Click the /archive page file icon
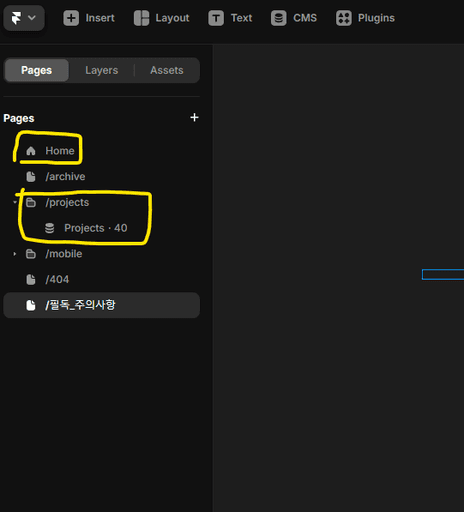Screen dimensions: 464x512 point(31,177)
